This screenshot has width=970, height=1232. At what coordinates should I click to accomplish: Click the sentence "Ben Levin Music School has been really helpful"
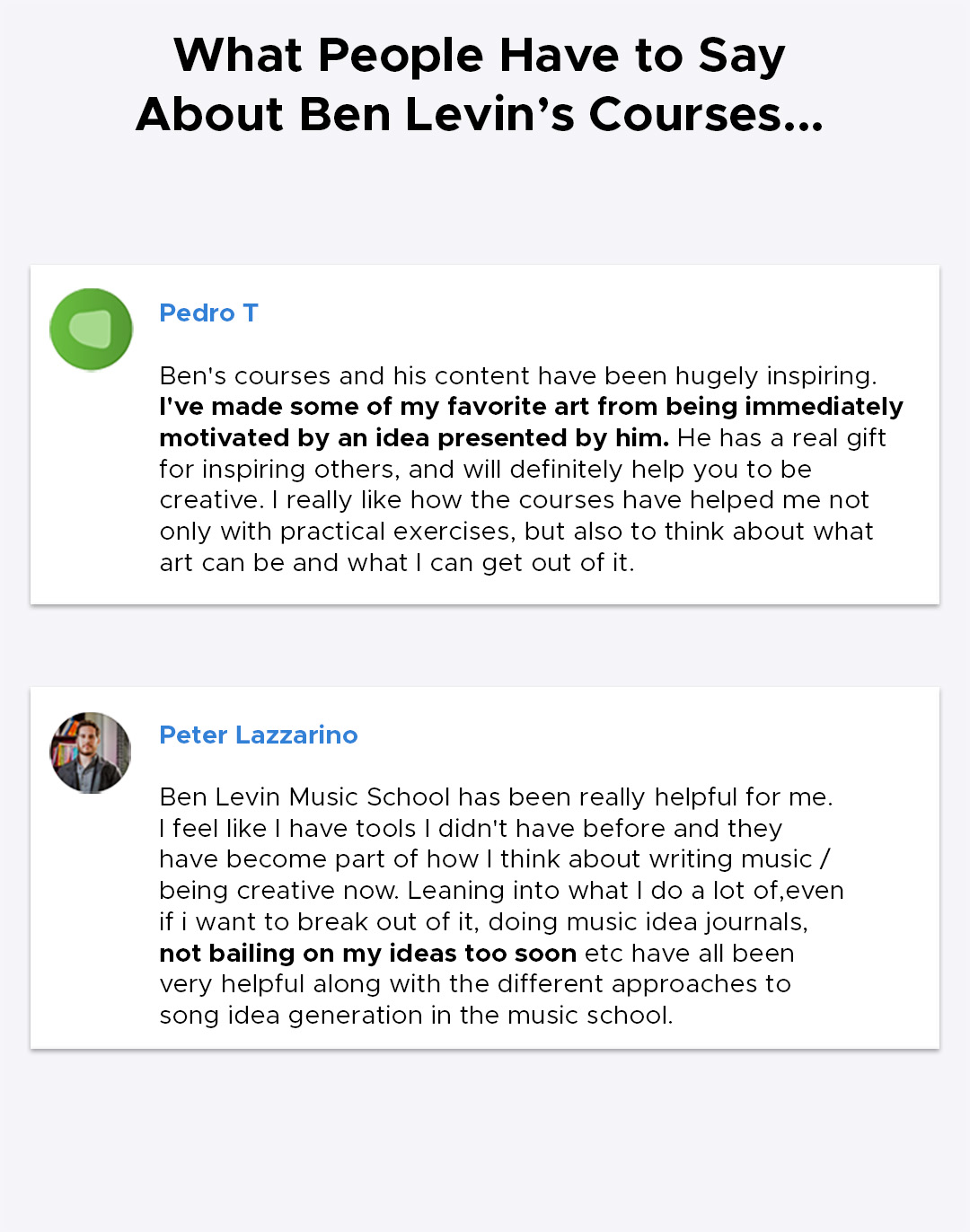point(496,796)
